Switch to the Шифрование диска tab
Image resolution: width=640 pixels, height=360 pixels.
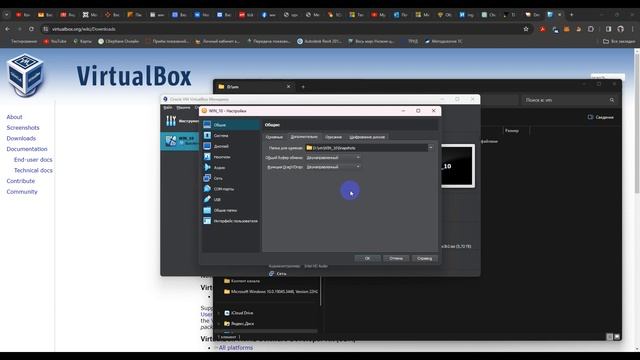click(x=367, y=137)
